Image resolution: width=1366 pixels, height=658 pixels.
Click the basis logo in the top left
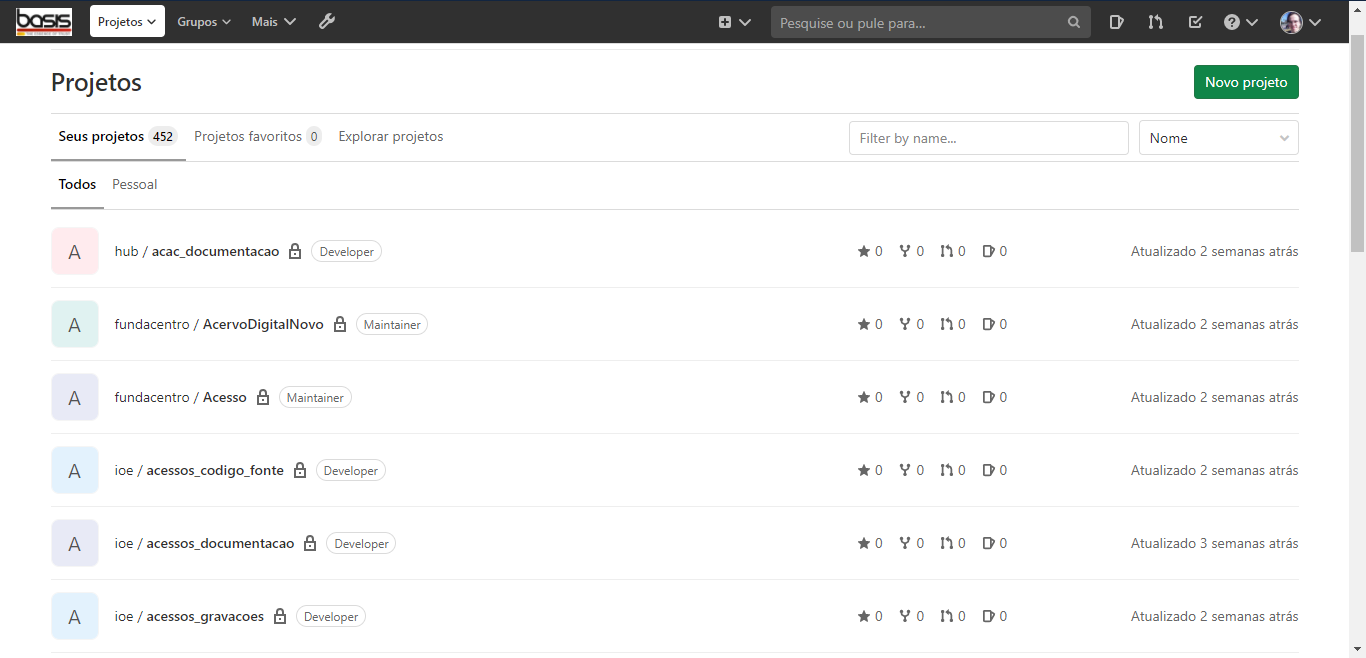click(44, 20)
